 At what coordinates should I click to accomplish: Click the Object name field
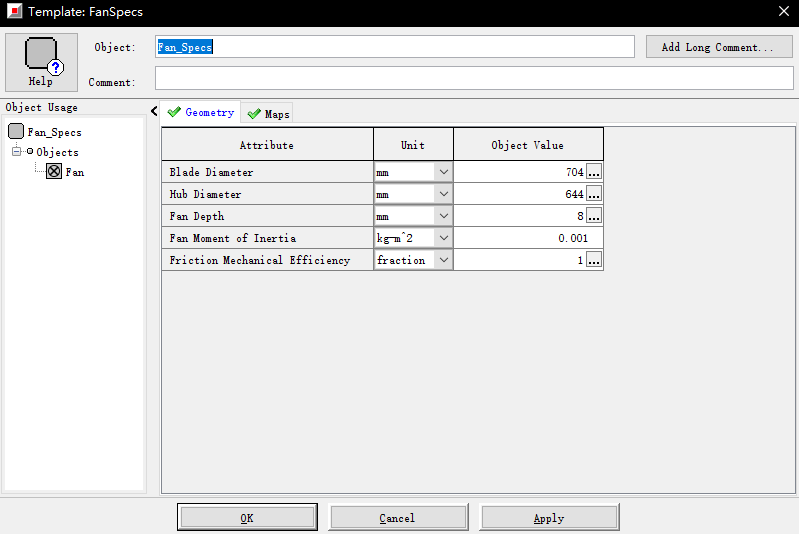tap(395, 47)
